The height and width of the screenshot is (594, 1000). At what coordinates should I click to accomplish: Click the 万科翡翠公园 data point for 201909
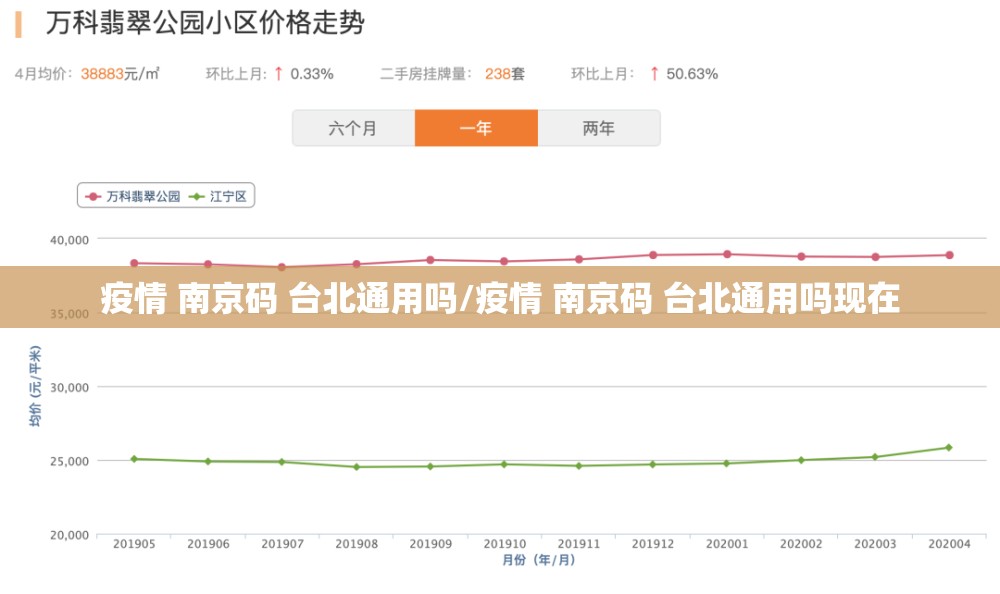click(430, 260)
